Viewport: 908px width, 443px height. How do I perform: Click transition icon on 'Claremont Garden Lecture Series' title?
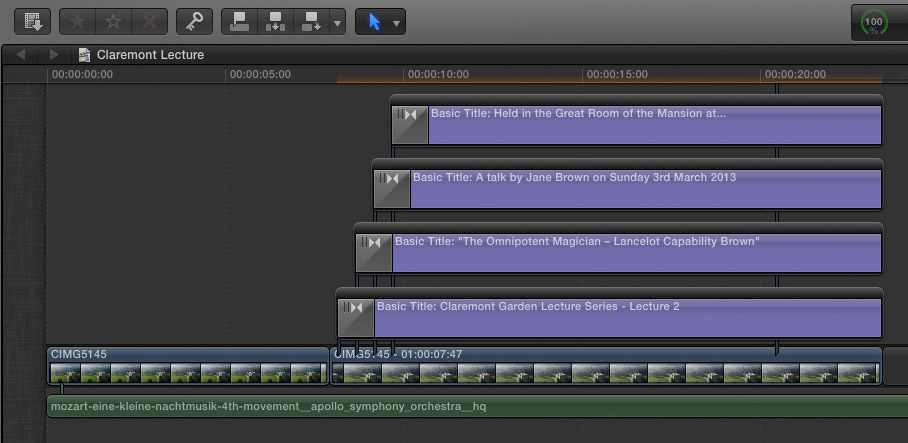tap(356, 318)
